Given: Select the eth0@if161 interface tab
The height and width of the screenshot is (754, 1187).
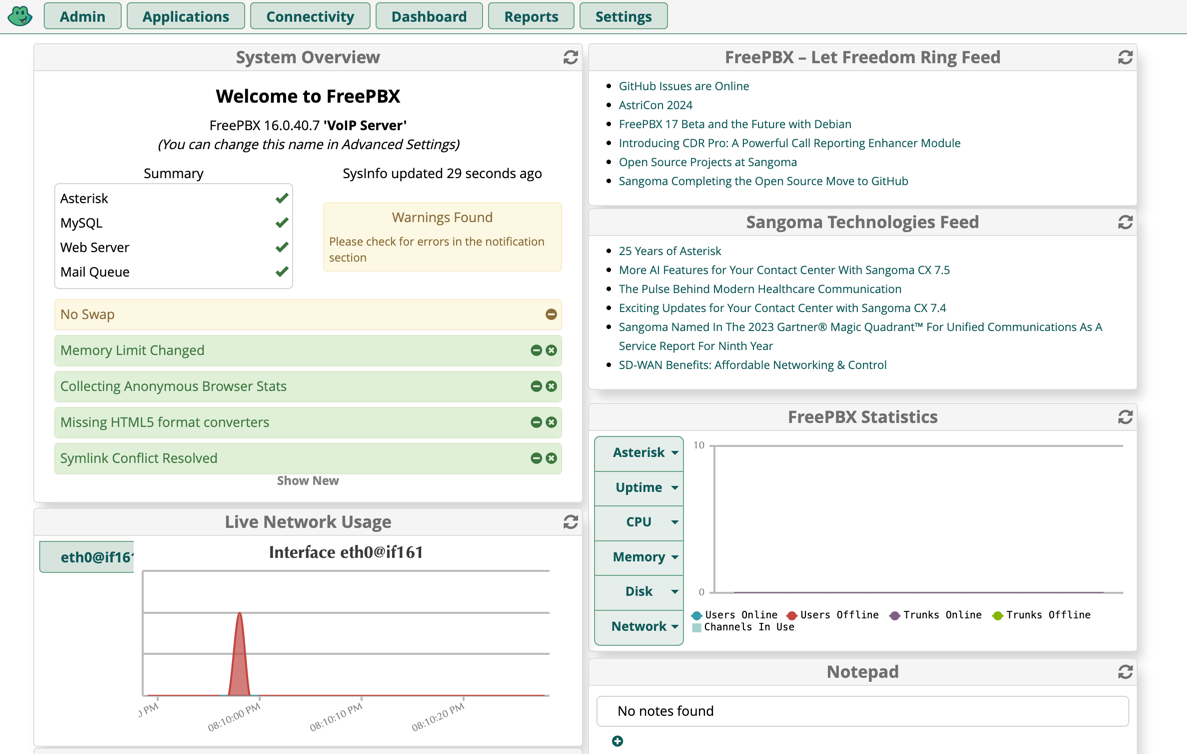Looking at the screenshot, I should [x=87, y=557].
